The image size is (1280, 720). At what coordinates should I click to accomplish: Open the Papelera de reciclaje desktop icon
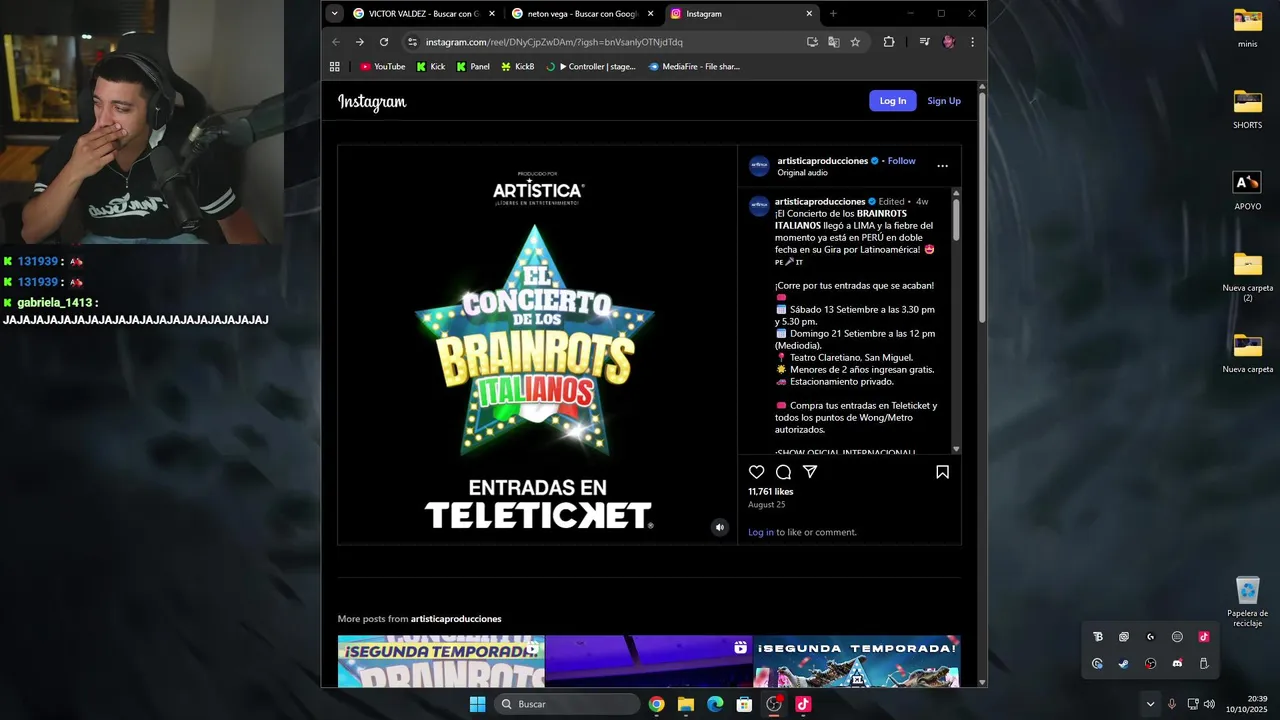[x=1247, y=602]
